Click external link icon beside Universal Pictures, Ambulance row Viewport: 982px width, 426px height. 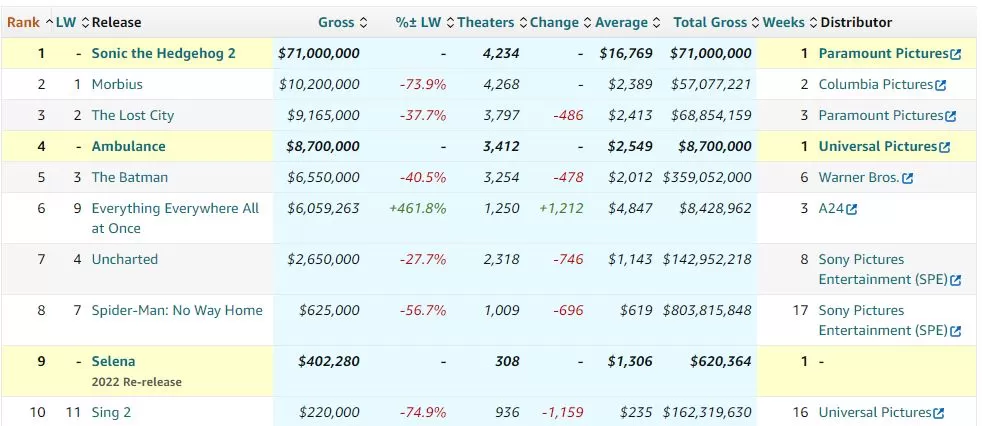[x=944, y=147]
